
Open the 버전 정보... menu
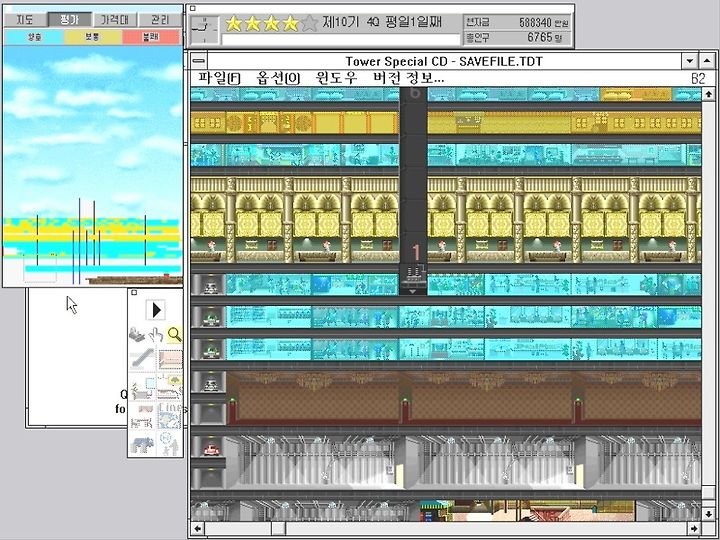pyautogui.click(x=408, y=78)
